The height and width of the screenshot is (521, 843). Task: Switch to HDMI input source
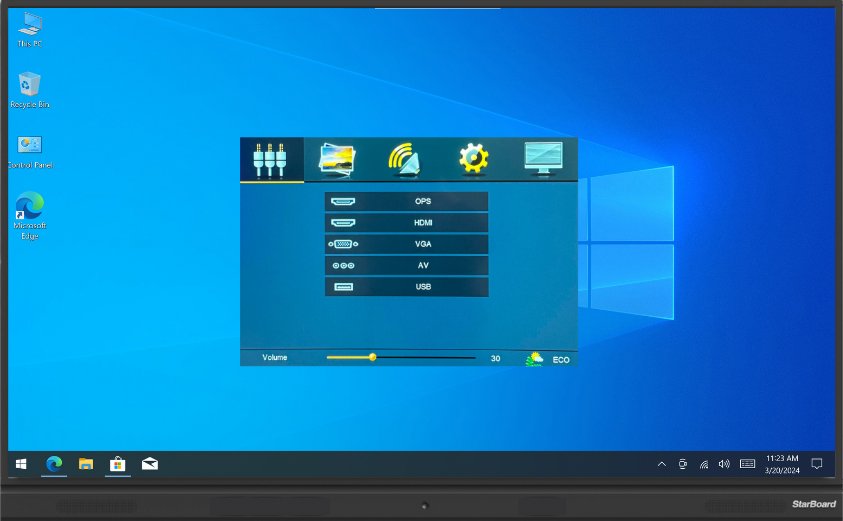(x=407, y=223)
